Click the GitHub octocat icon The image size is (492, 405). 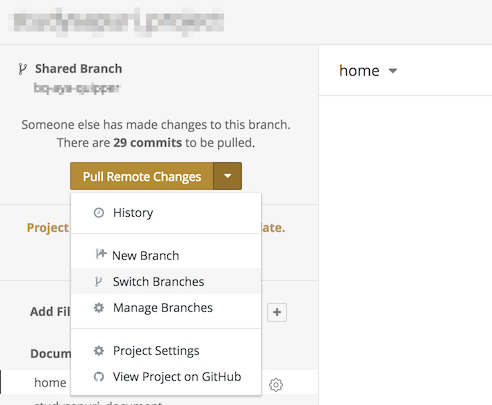tap(99, 377)
